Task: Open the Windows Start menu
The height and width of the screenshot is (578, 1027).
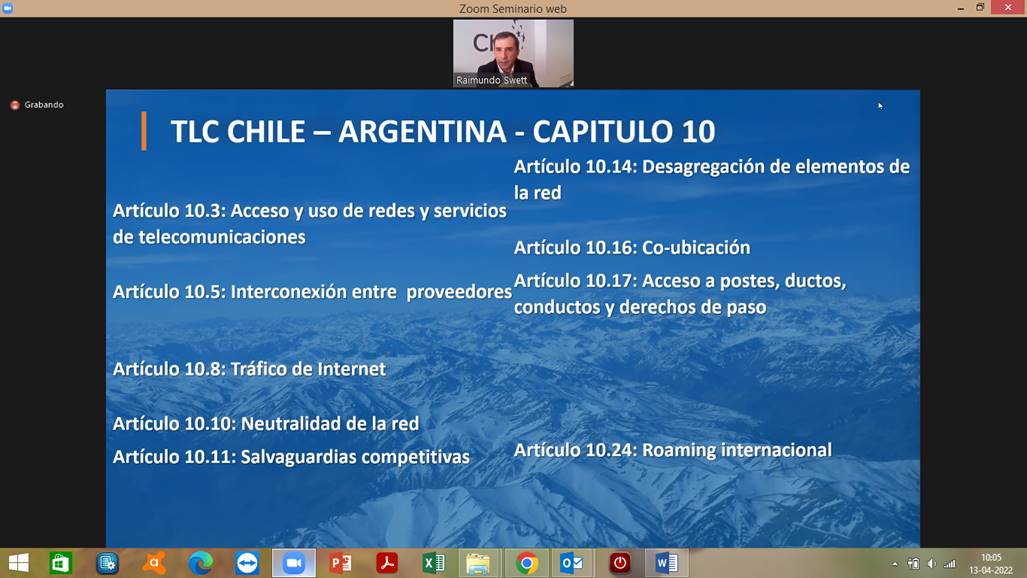Action: [x=18, y=563]
